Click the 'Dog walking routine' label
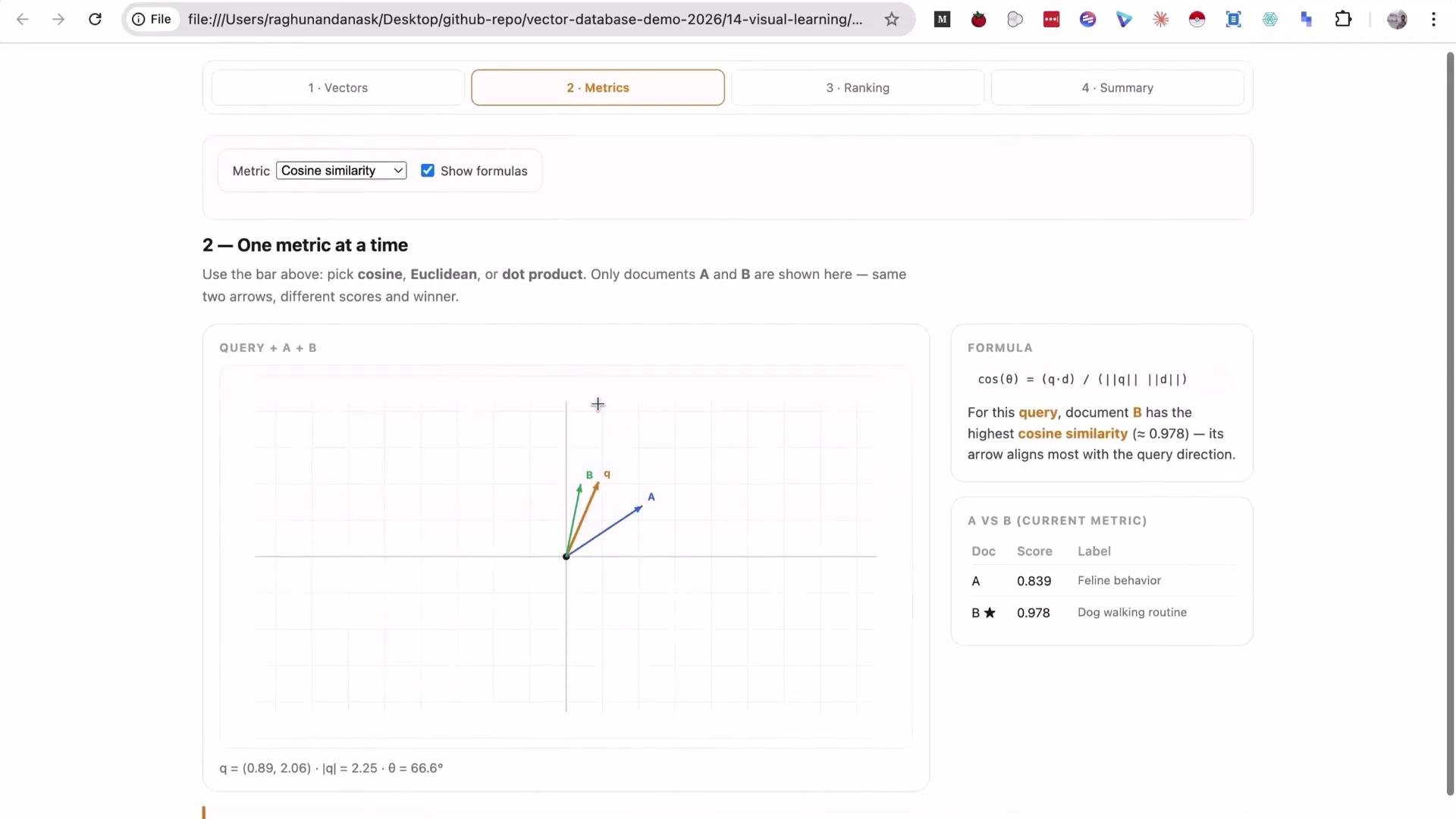The height and width of the screenshot is (819, 1456). pos(1132,613)
